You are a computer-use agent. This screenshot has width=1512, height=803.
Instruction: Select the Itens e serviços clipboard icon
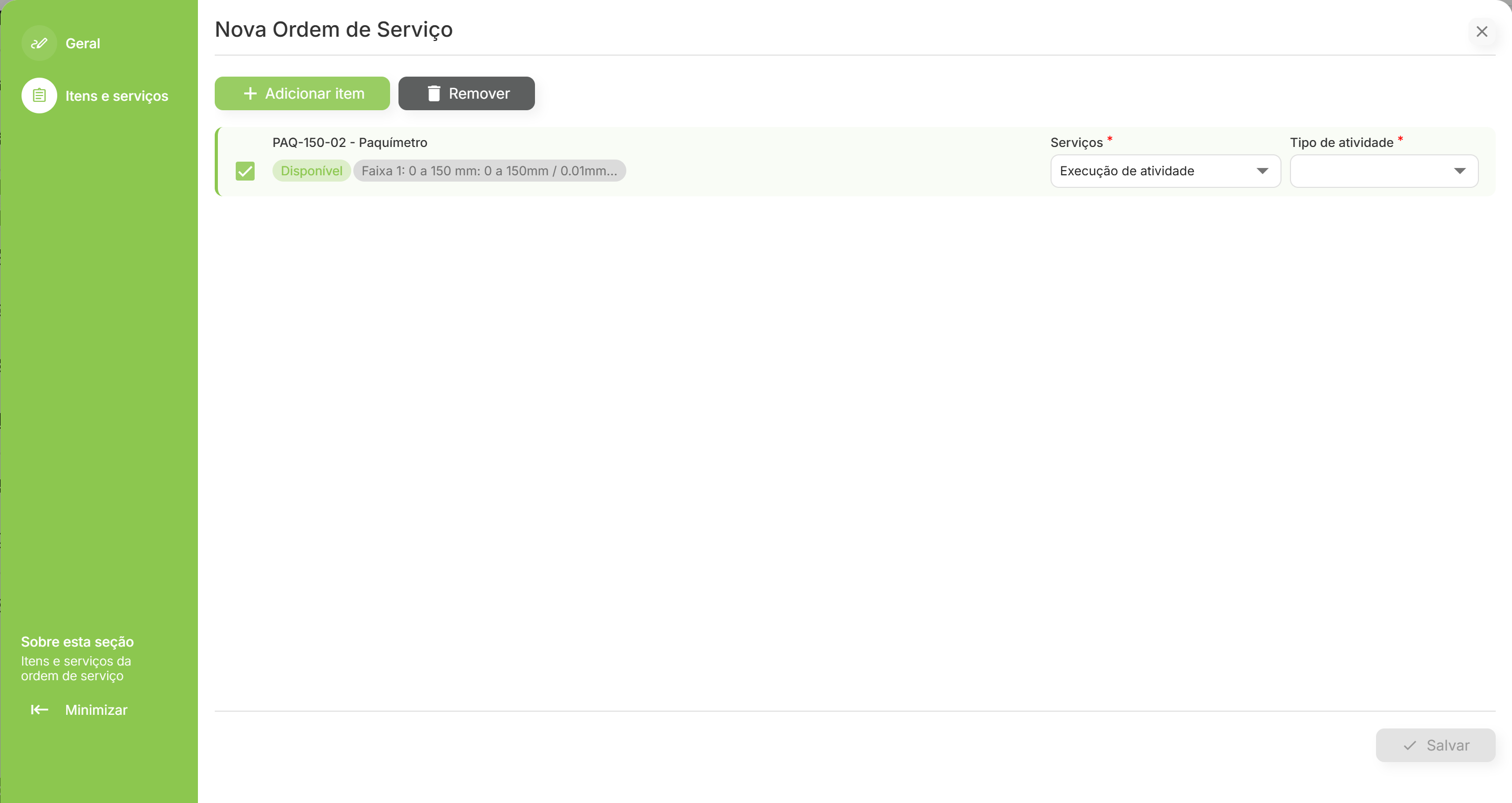[39, 96]
